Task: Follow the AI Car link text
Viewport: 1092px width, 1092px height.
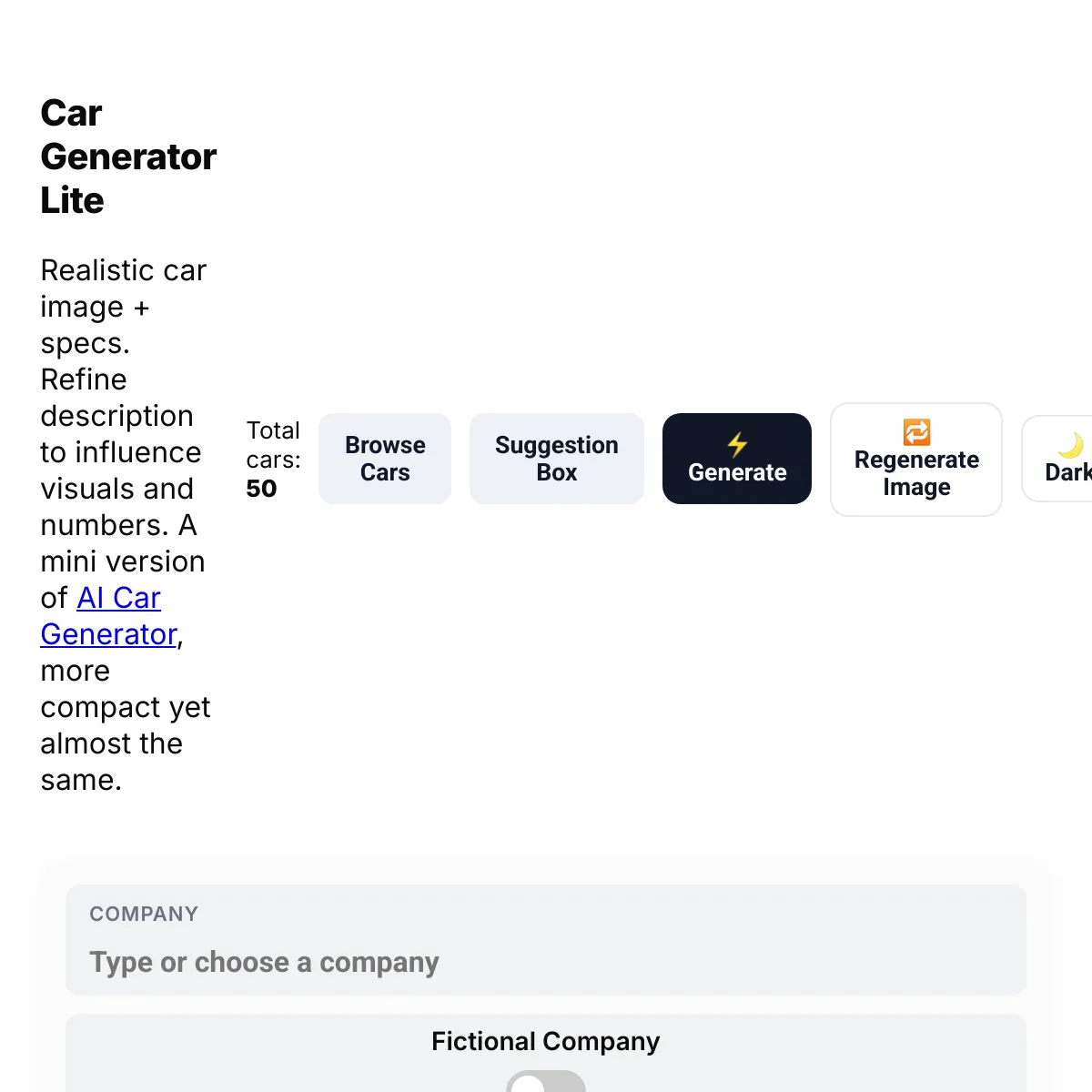Action: click(119, 598)
